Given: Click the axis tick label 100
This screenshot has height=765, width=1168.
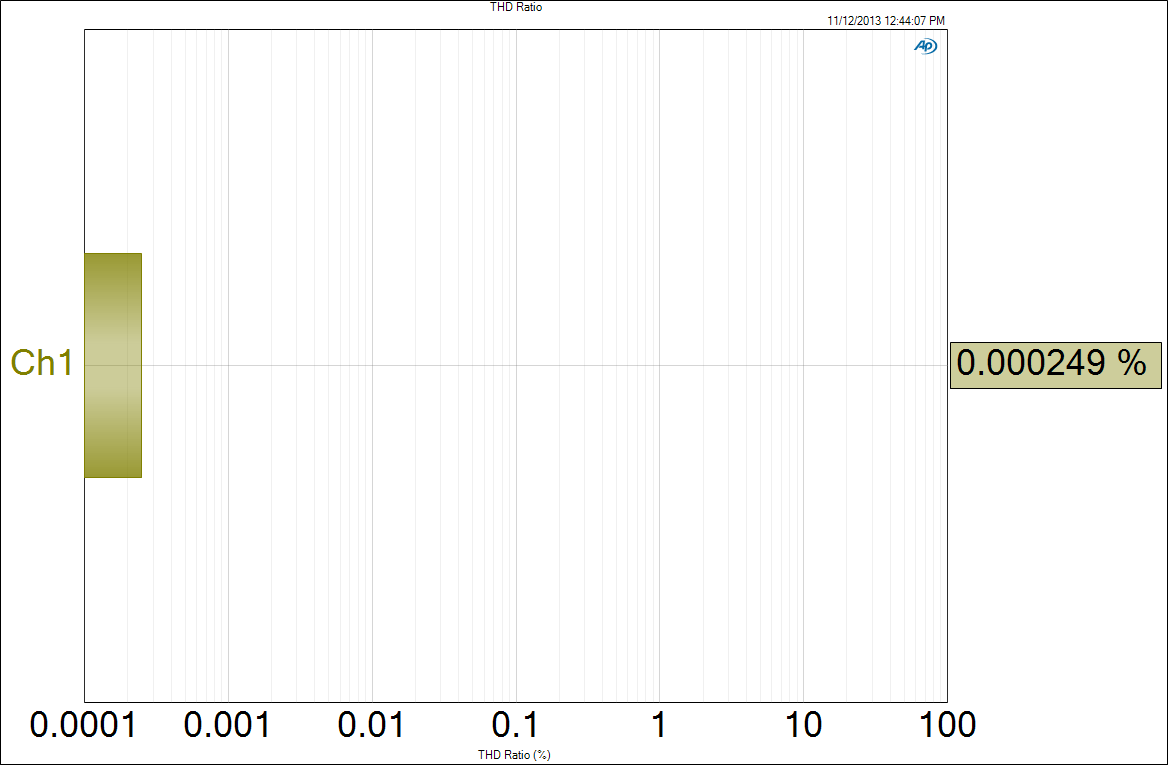Looking at the screenshot, I should (946, 725).
